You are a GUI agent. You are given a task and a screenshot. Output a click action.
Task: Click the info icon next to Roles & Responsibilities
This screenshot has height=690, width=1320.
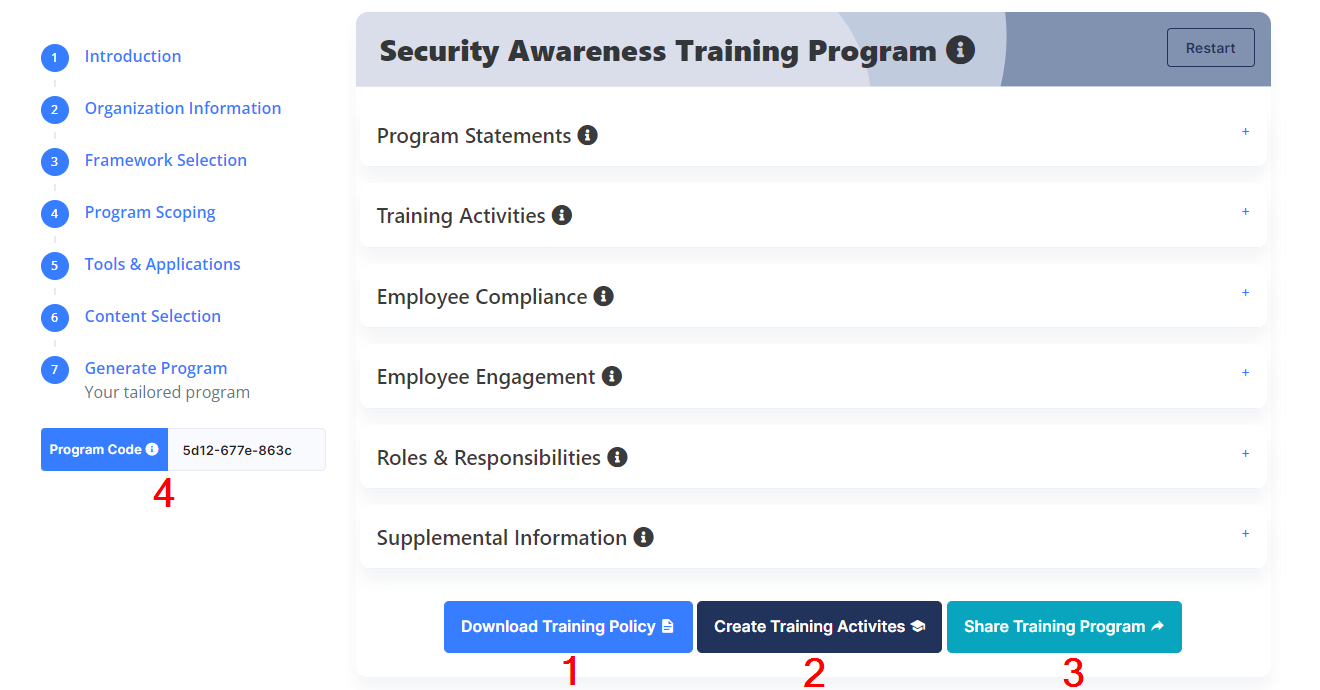pos(617,457)
